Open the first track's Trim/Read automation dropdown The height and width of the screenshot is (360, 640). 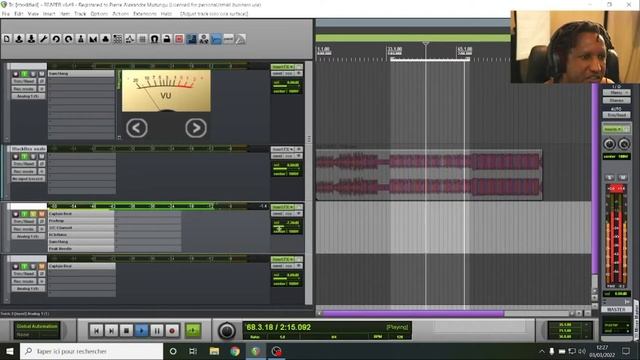24,81
